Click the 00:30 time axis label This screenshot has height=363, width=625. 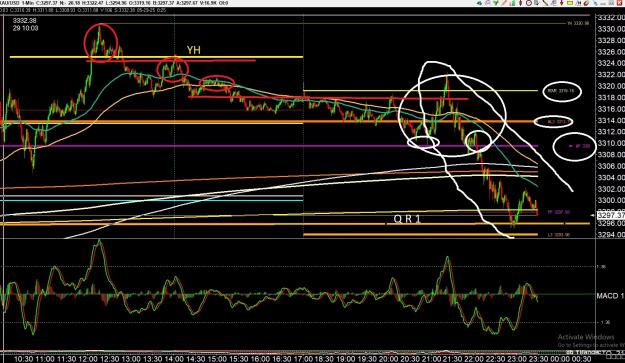pyautogui.click(x=582, y=359)
